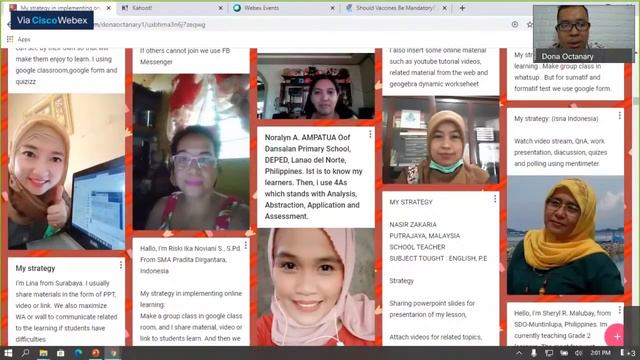640x360 pixels.
Task: Open Windows taskbar search
Action: pos(25,353)
